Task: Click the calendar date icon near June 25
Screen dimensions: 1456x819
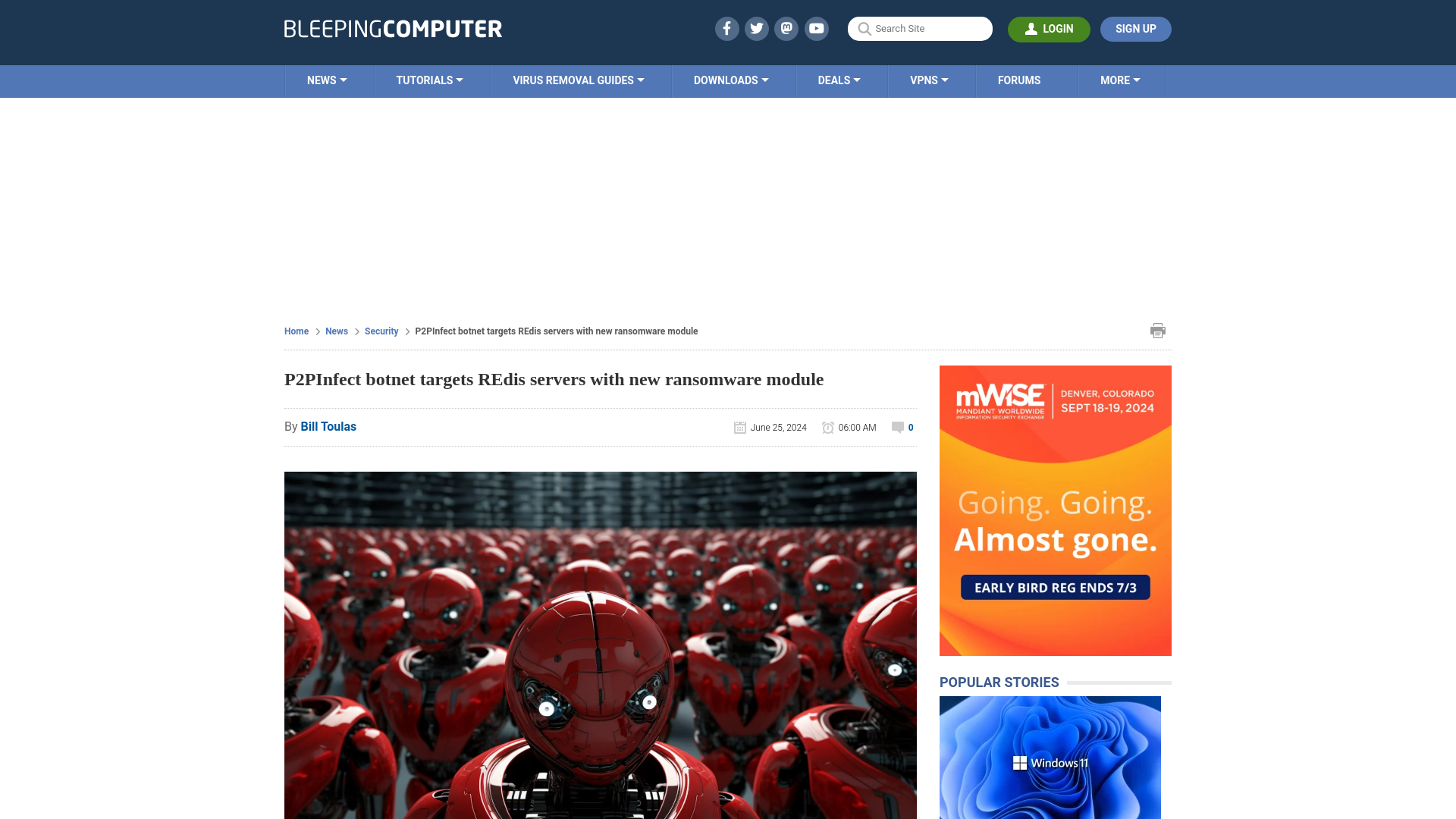Action: coord(739,427)
